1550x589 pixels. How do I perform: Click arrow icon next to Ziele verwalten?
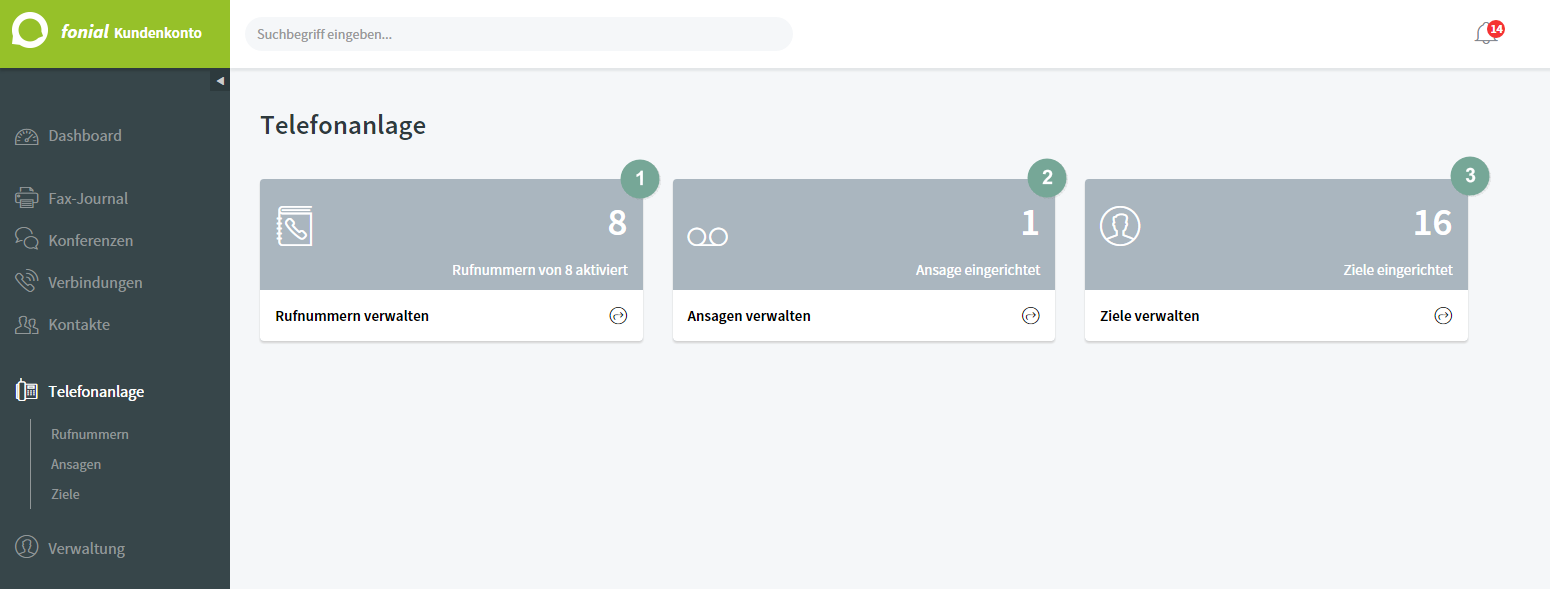click(1443, 316)
